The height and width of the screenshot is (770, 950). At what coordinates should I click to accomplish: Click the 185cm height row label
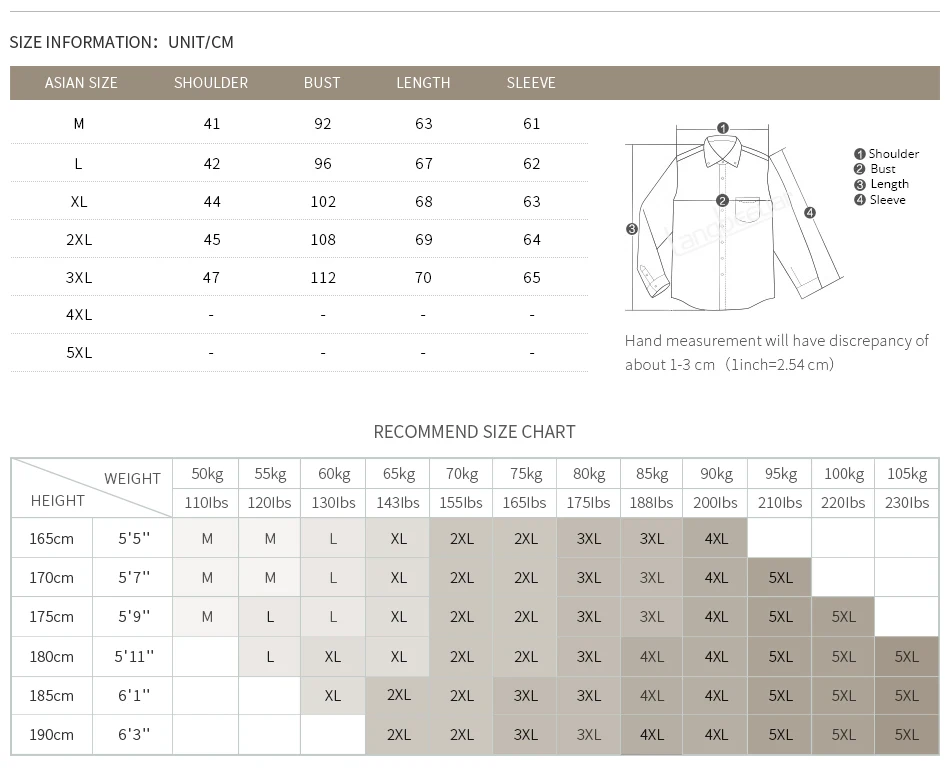coord(51,695)
